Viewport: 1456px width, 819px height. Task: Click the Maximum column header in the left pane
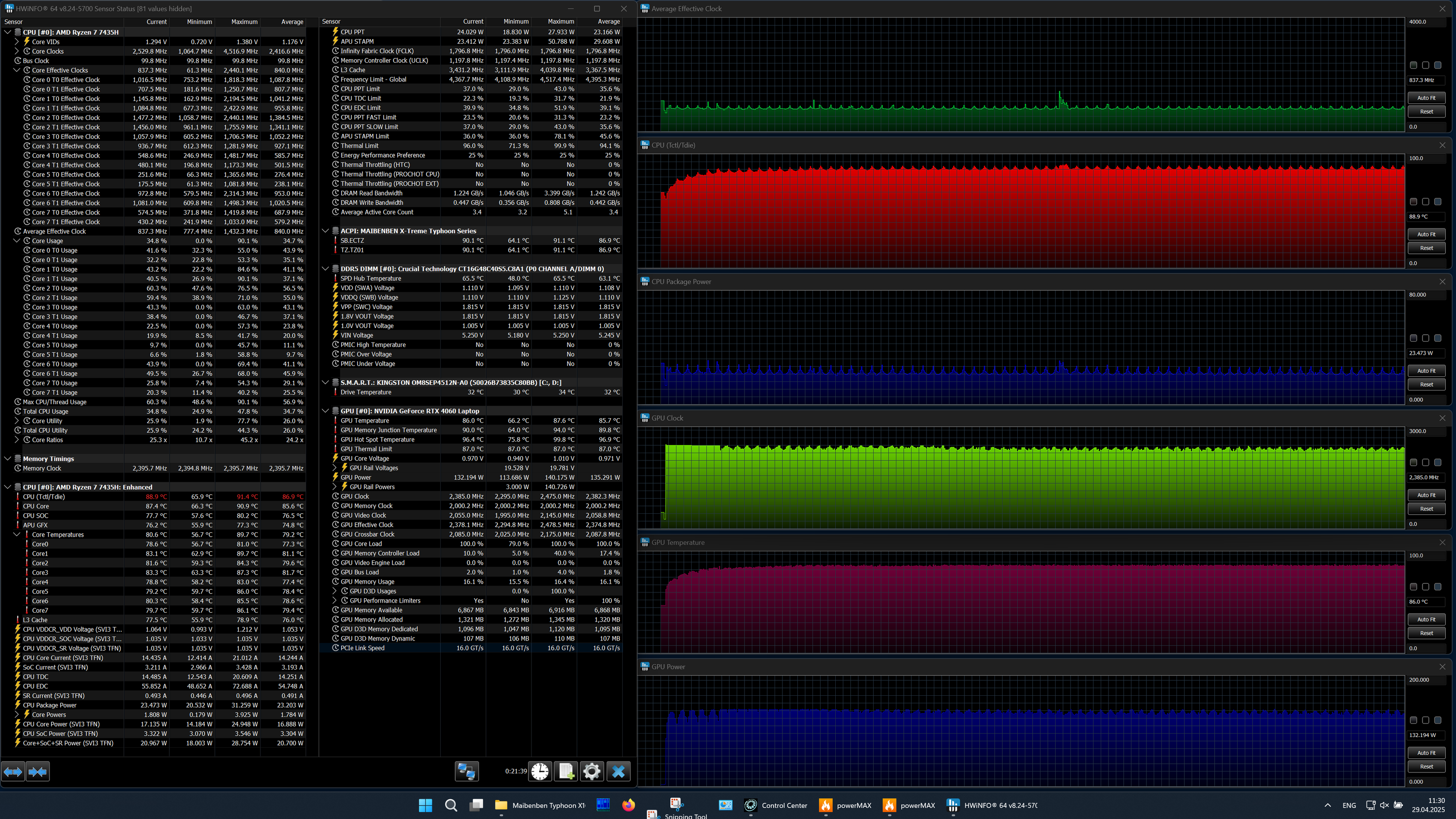point(244,21)
